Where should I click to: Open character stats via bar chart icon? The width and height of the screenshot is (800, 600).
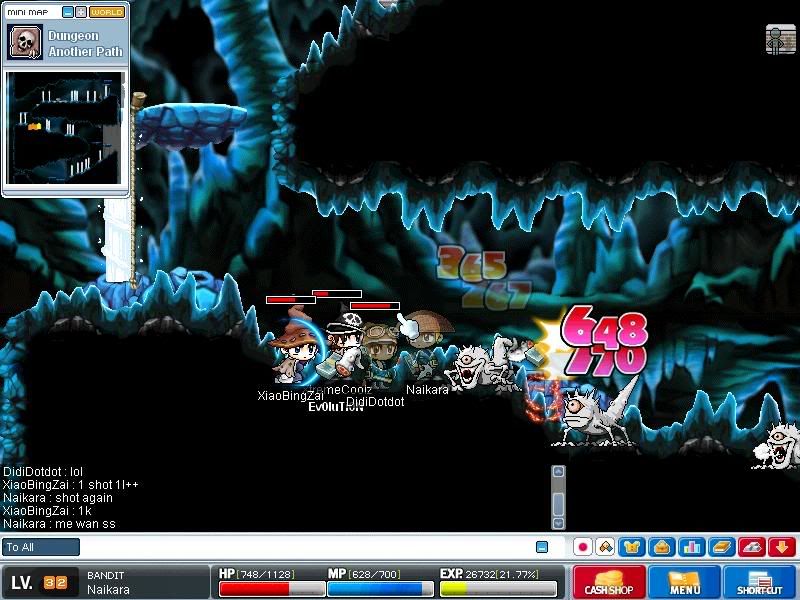(x=692, y=547)
